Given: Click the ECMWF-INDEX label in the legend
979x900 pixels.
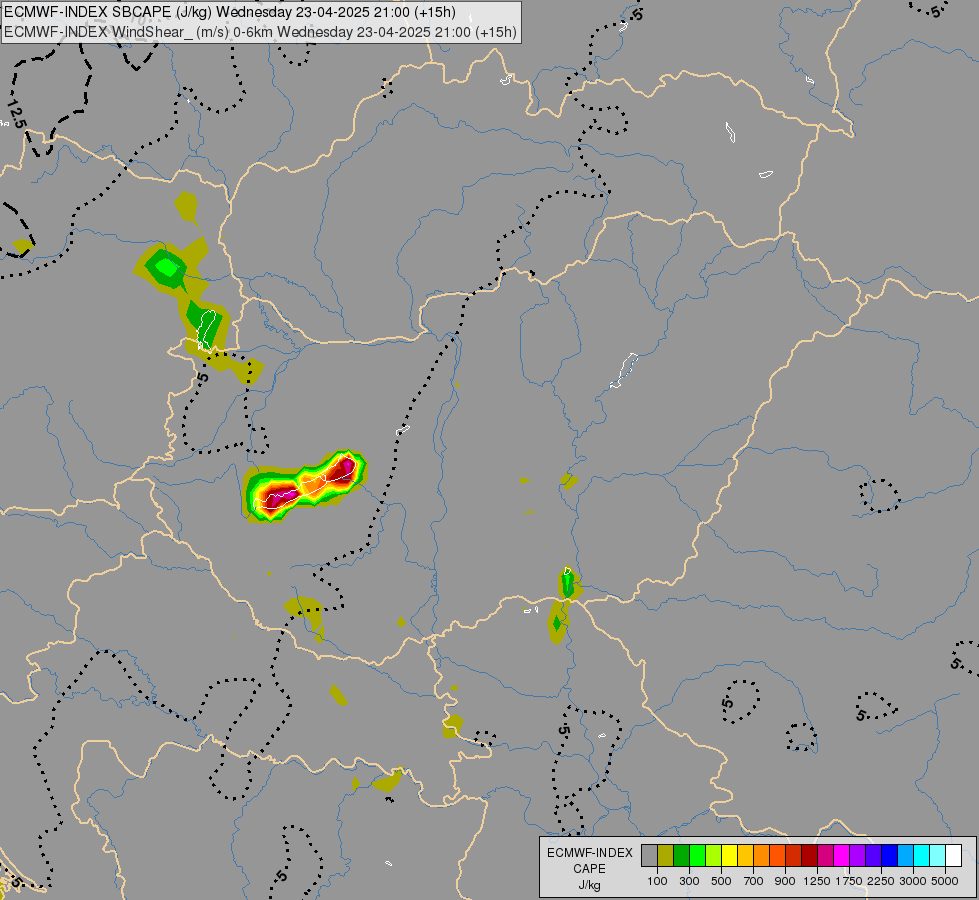Looking at the screenshot, I should (589, 853).
